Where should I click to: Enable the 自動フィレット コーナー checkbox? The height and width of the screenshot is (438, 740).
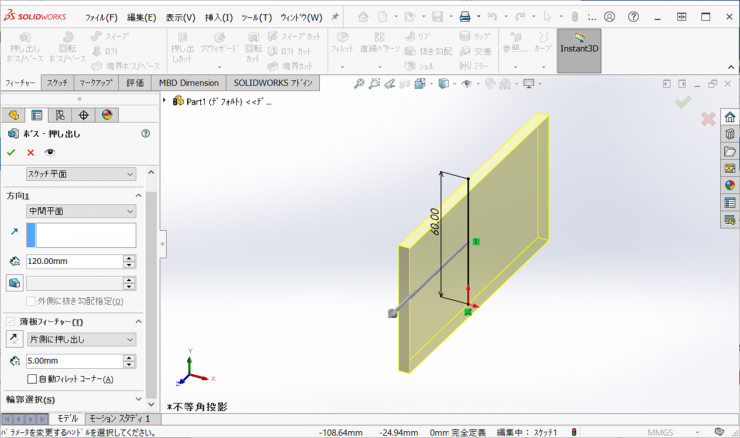tap(32, 379)
